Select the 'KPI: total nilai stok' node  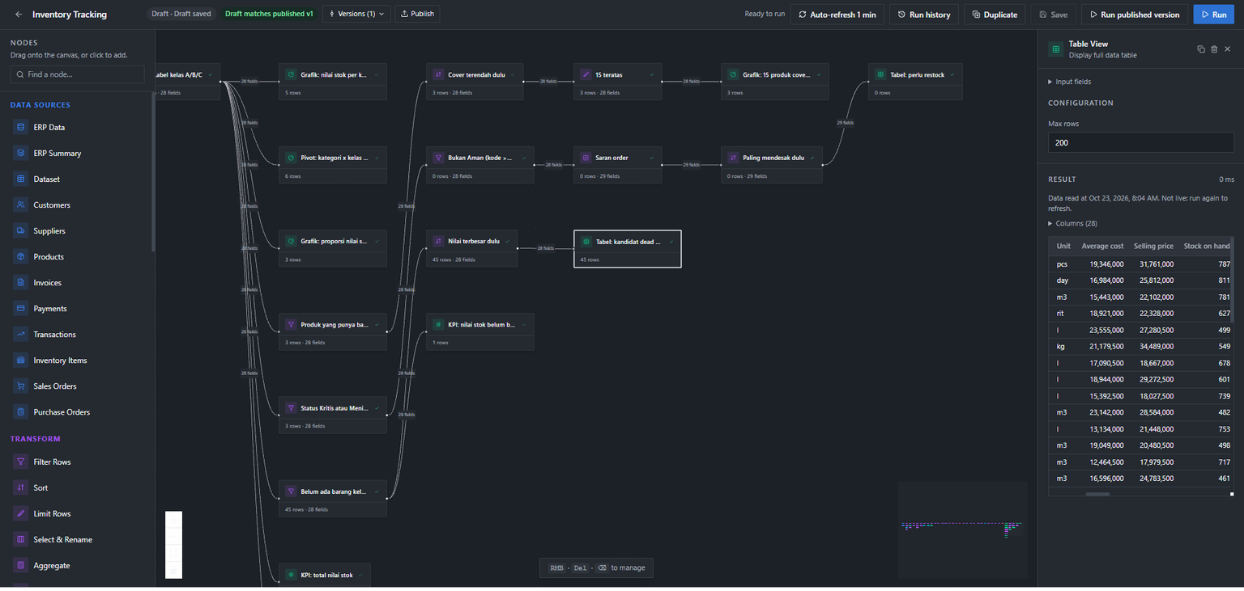[324, 575]
